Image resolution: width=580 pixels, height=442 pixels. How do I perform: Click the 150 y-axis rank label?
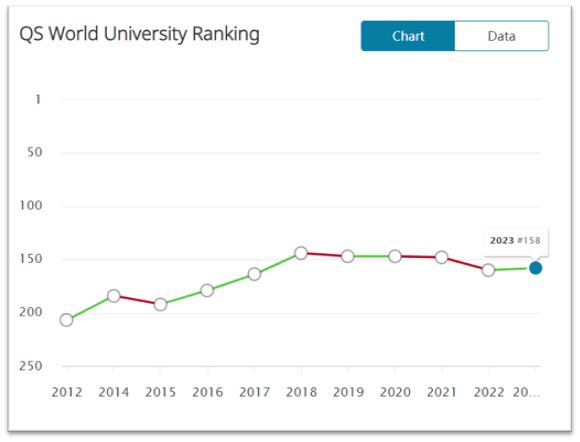(x=31, y=259)
